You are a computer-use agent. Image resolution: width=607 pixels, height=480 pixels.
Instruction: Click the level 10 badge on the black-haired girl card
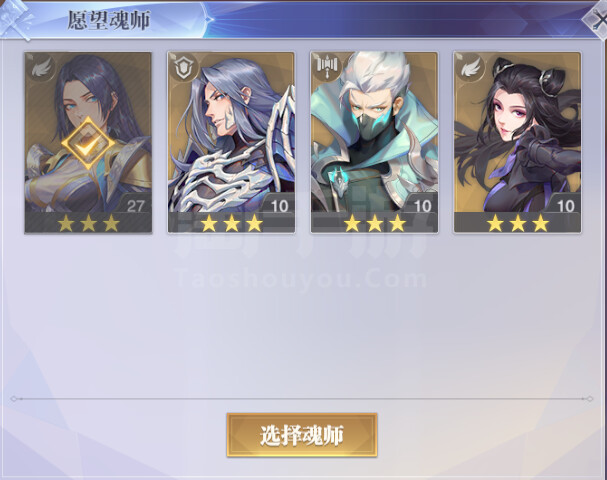point(564,205)
